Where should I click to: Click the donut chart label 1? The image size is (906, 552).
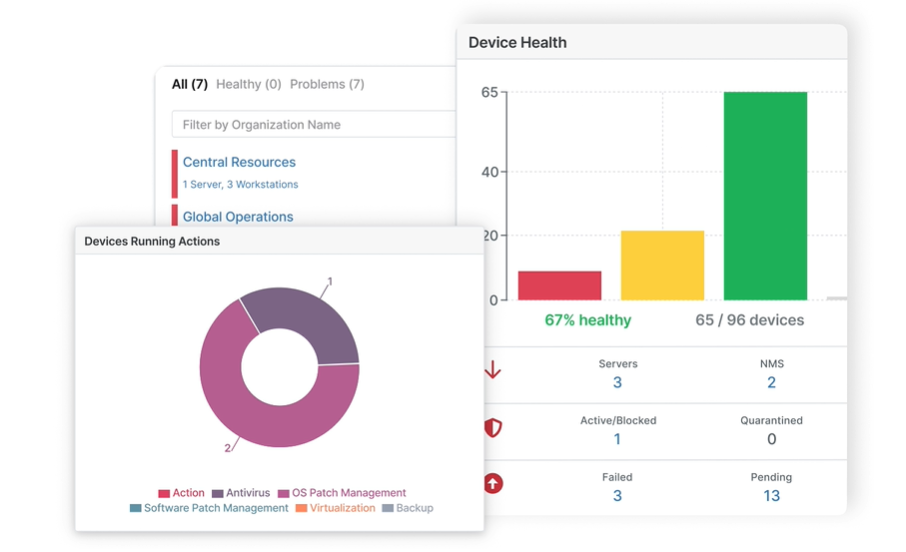click(x=330, y=281)
